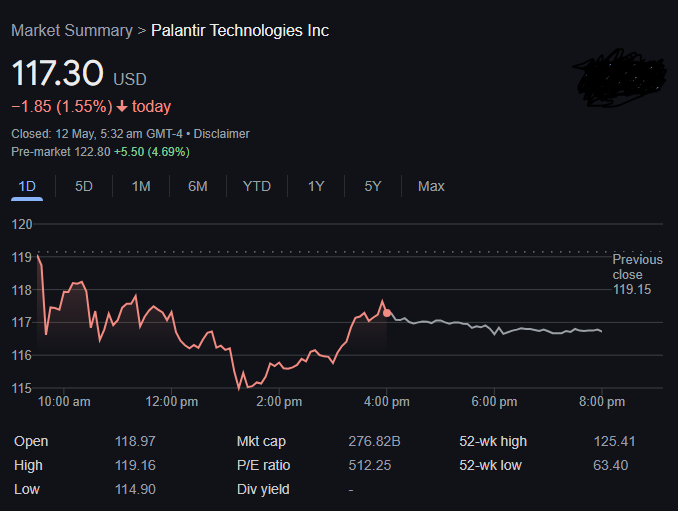
Task: Click the 52-wk high value 125.41
Action: (x=614, y=441)
